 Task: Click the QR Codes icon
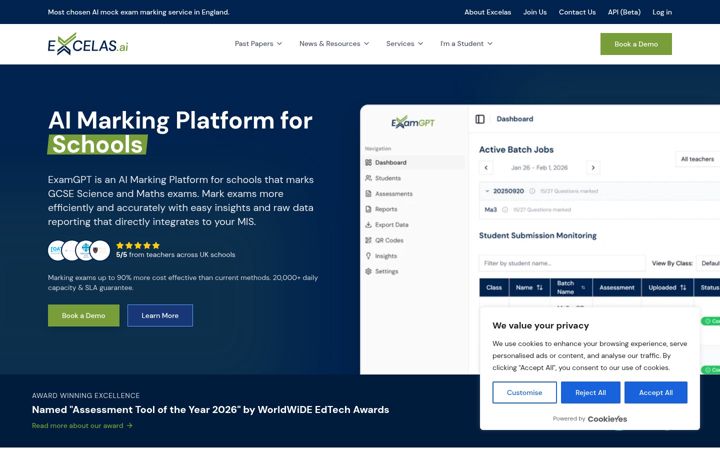point(368,241)
